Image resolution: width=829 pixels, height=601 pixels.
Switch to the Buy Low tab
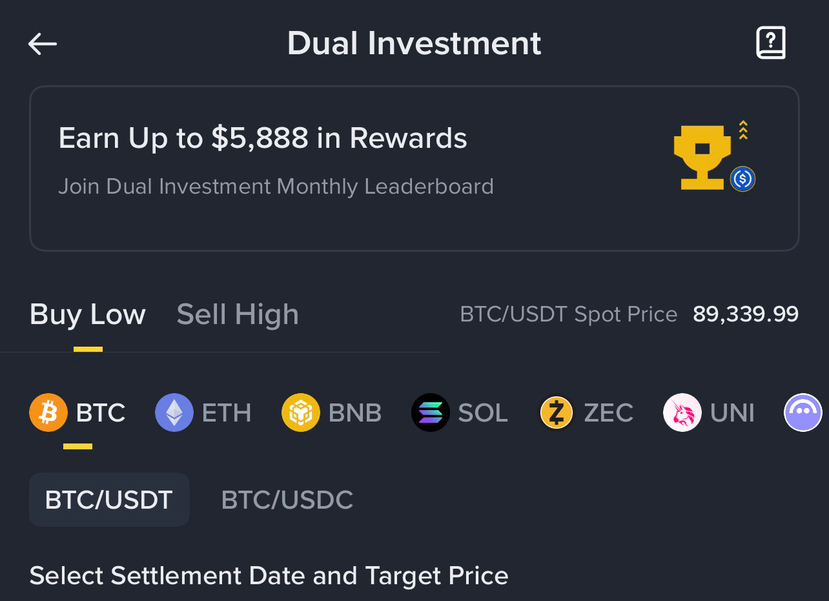(88, 314)
